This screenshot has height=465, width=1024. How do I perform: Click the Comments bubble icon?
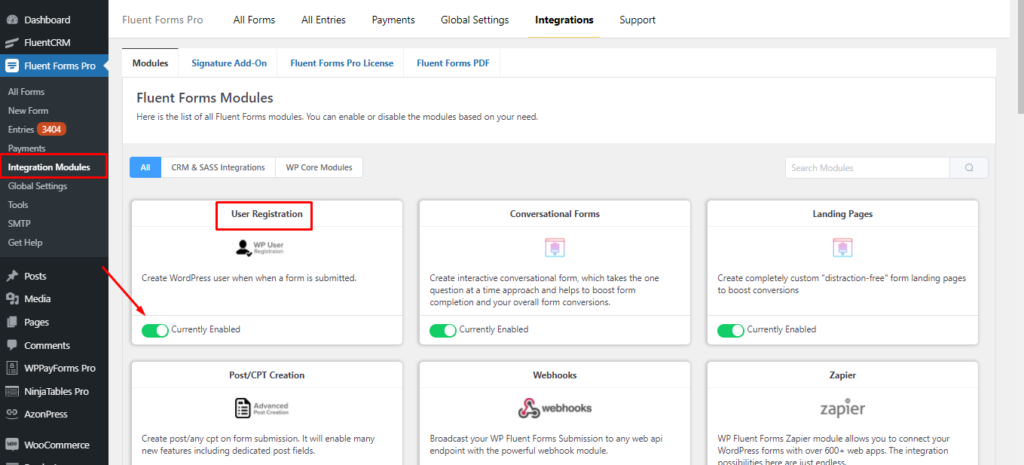coord(12,345)
